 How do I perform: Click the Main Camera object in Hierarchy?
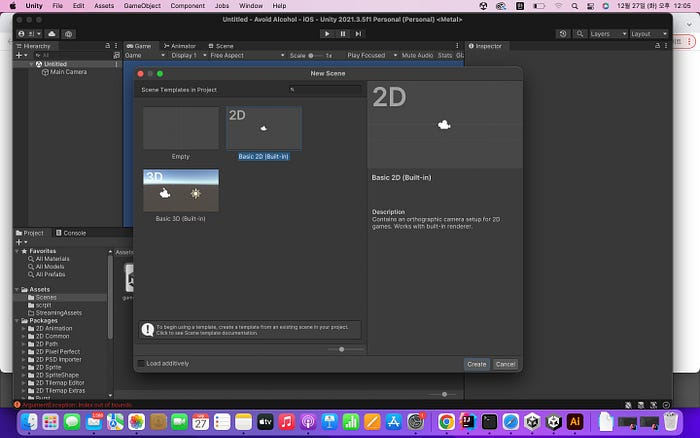68,72
